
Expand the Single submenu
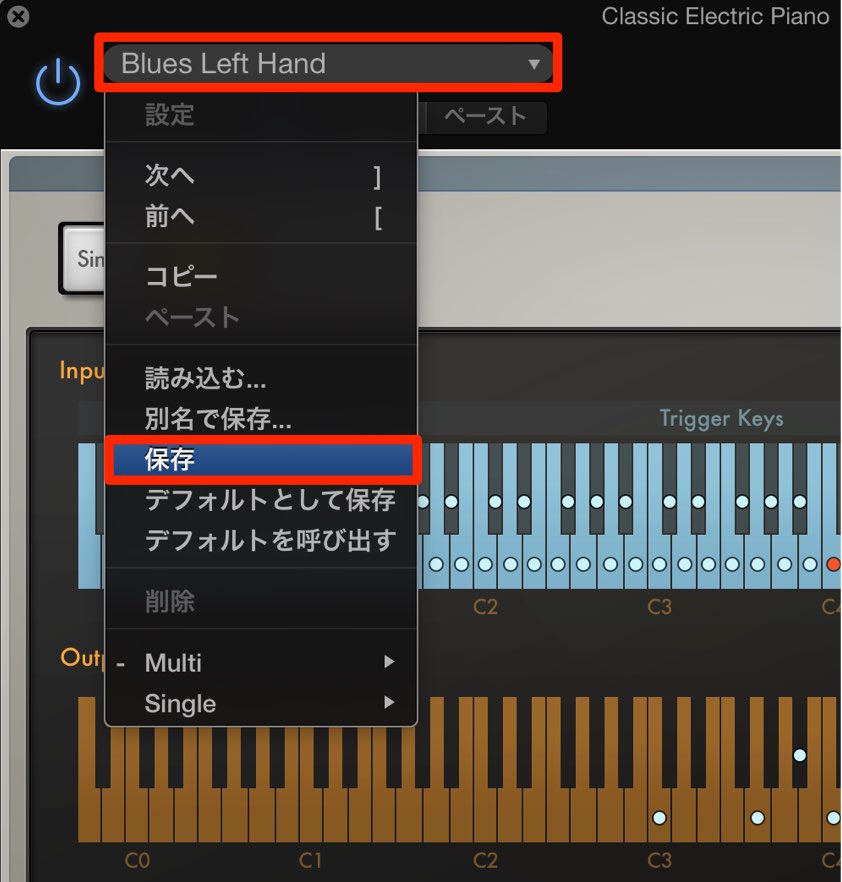[x=262, y=703]
